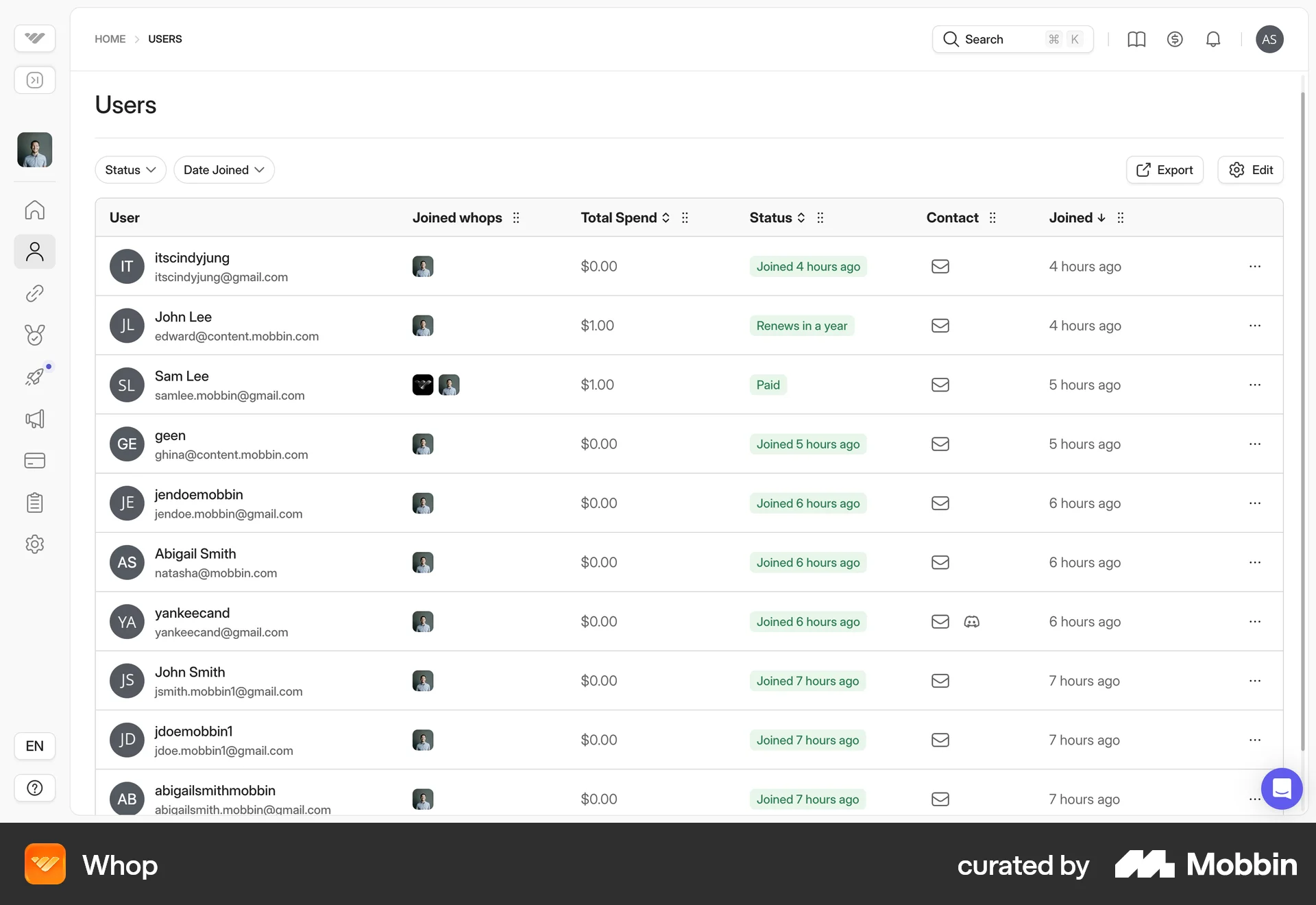This screenshot has height=905, width=1316.
Task: Open the clipboard forms section in sidebar
Action: pyautogui.click(x=34, y=503)
